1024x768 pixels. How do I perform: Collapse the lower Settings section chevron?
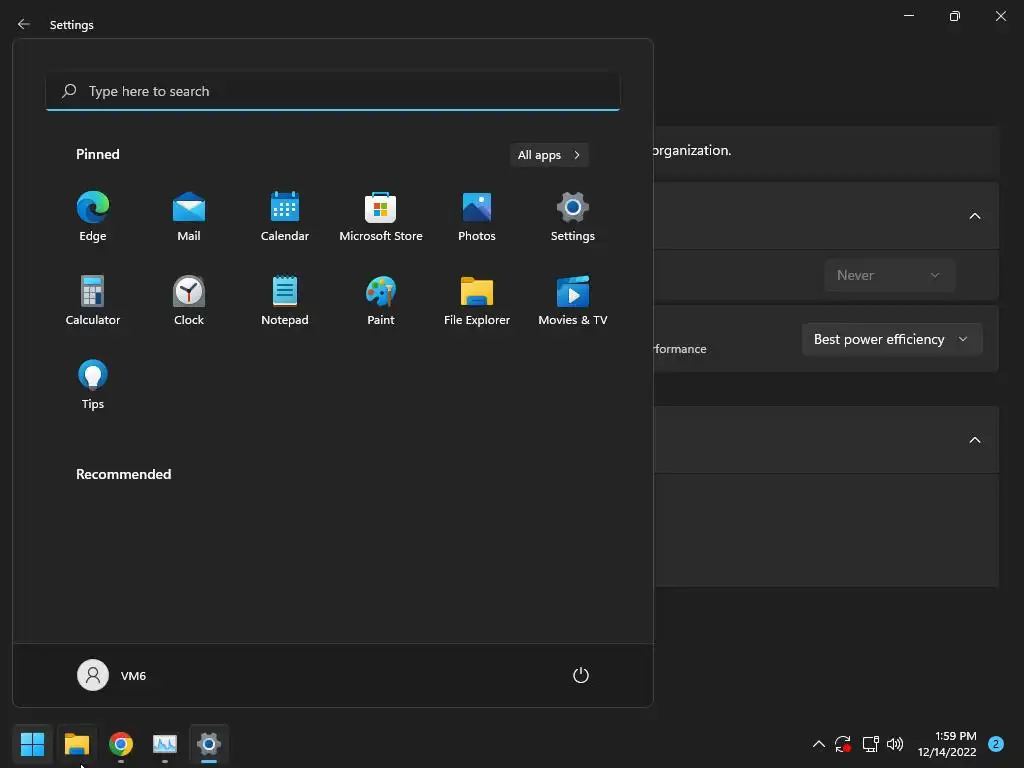975,440
